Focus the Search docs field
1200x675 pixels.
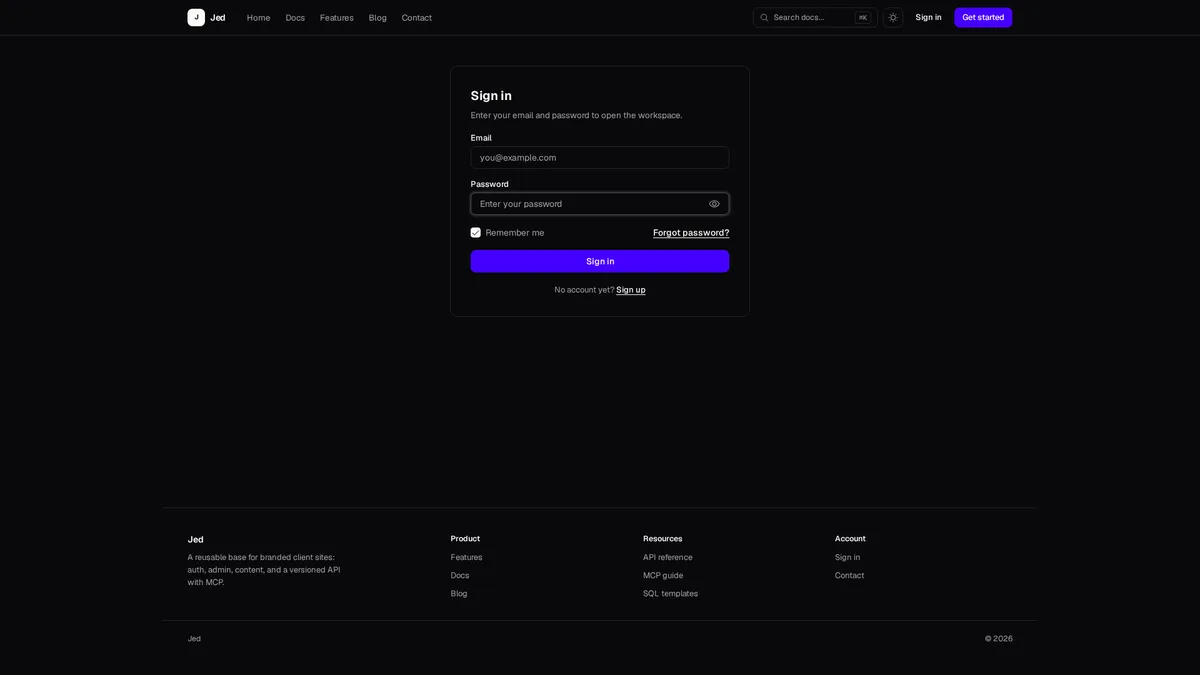click(x=815, y=17)
